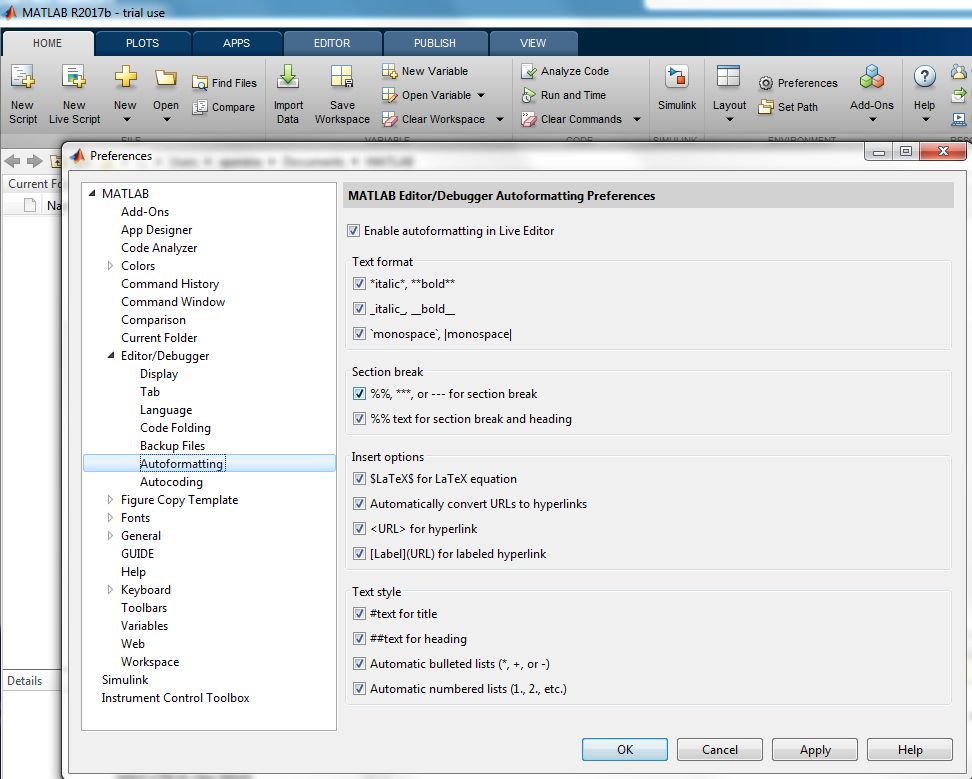Select Instrument Control Toolbox tree item
The height and width of the screenshot is (779, 972).
[x=175, y=698]
